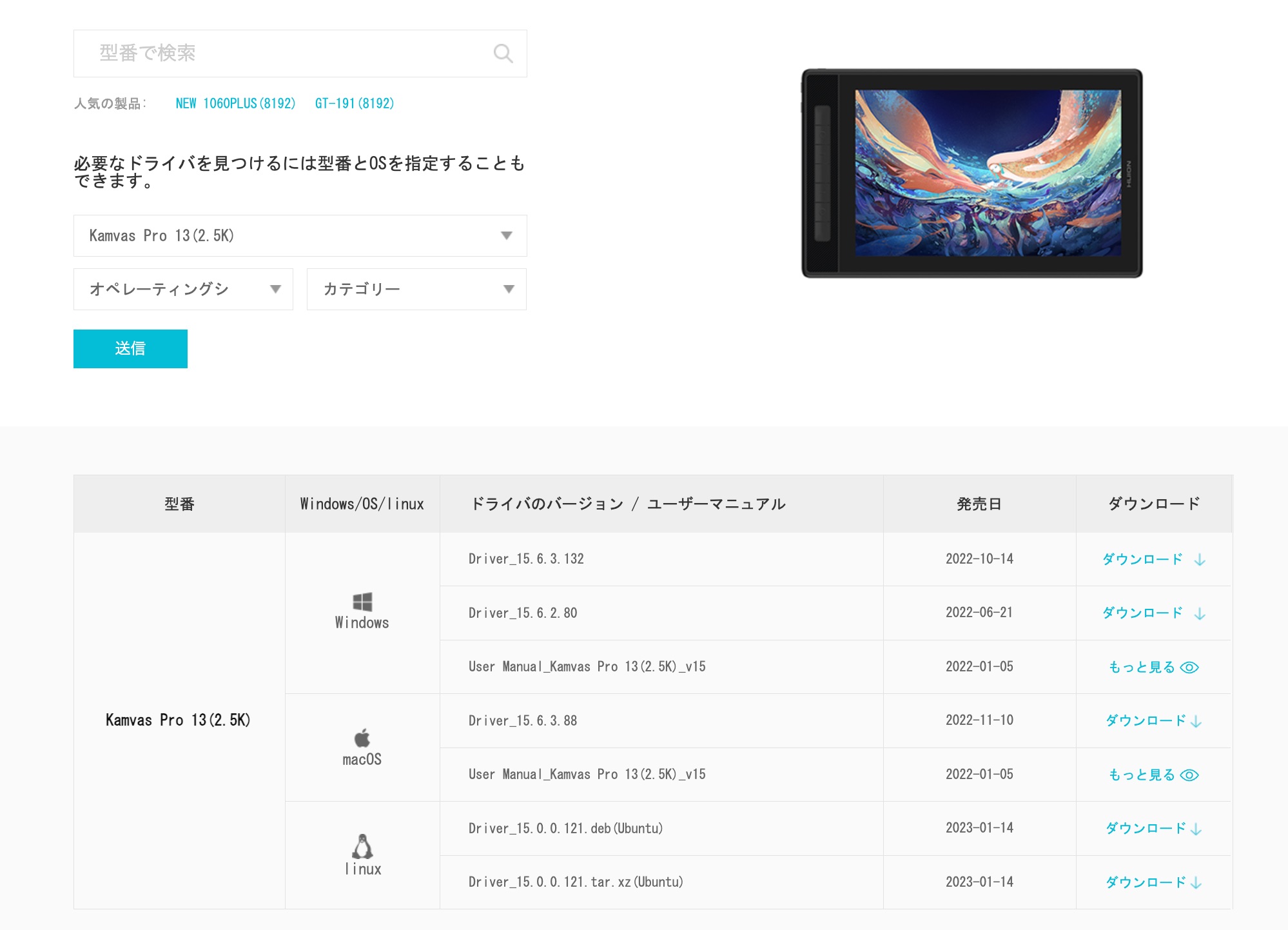Click download arrow icon for Driver_15.6.2.80
The height and width of the screenshot is (930, 1288).
[1200, 613]
